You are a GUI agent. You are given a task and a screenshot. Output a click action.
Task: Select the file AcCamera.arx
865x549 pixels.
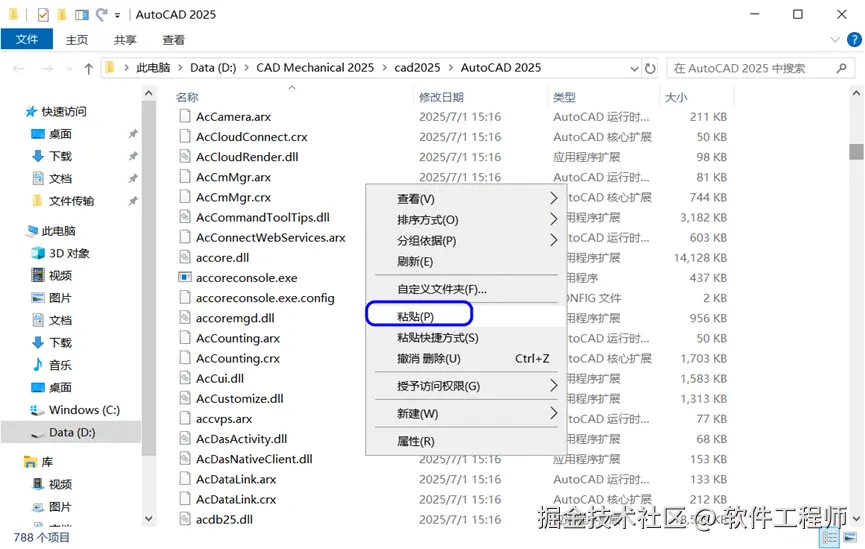pos(233,116)
